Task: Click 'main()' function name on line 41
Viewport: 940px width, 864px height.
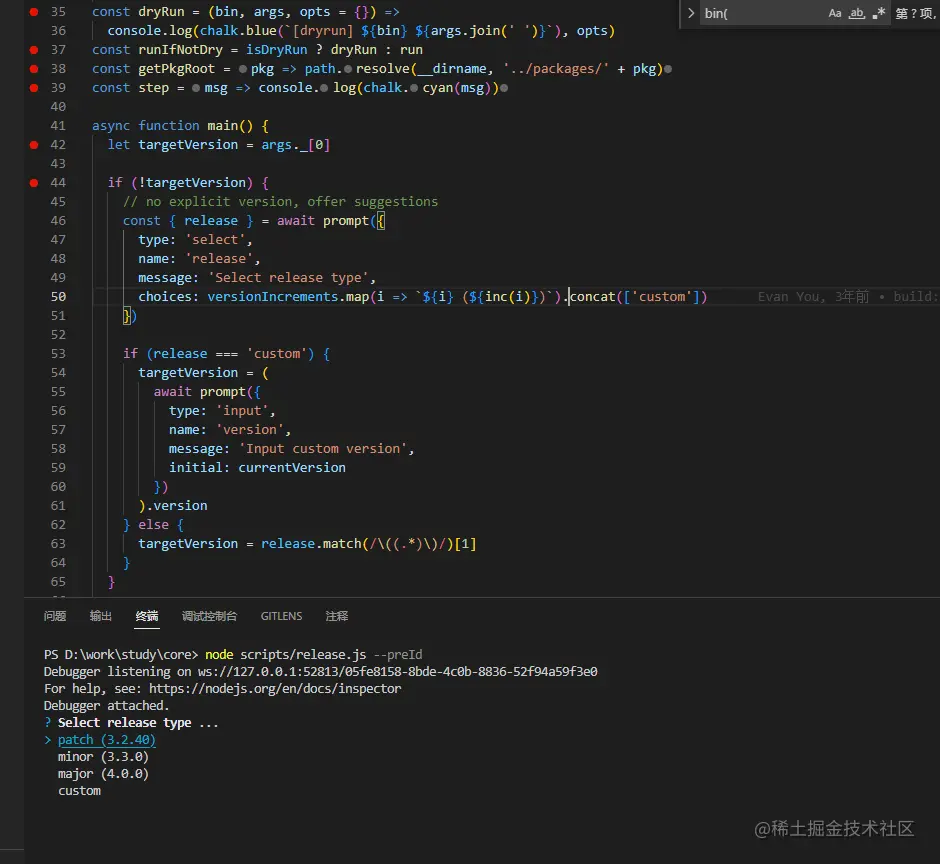Action: (230, 126)
